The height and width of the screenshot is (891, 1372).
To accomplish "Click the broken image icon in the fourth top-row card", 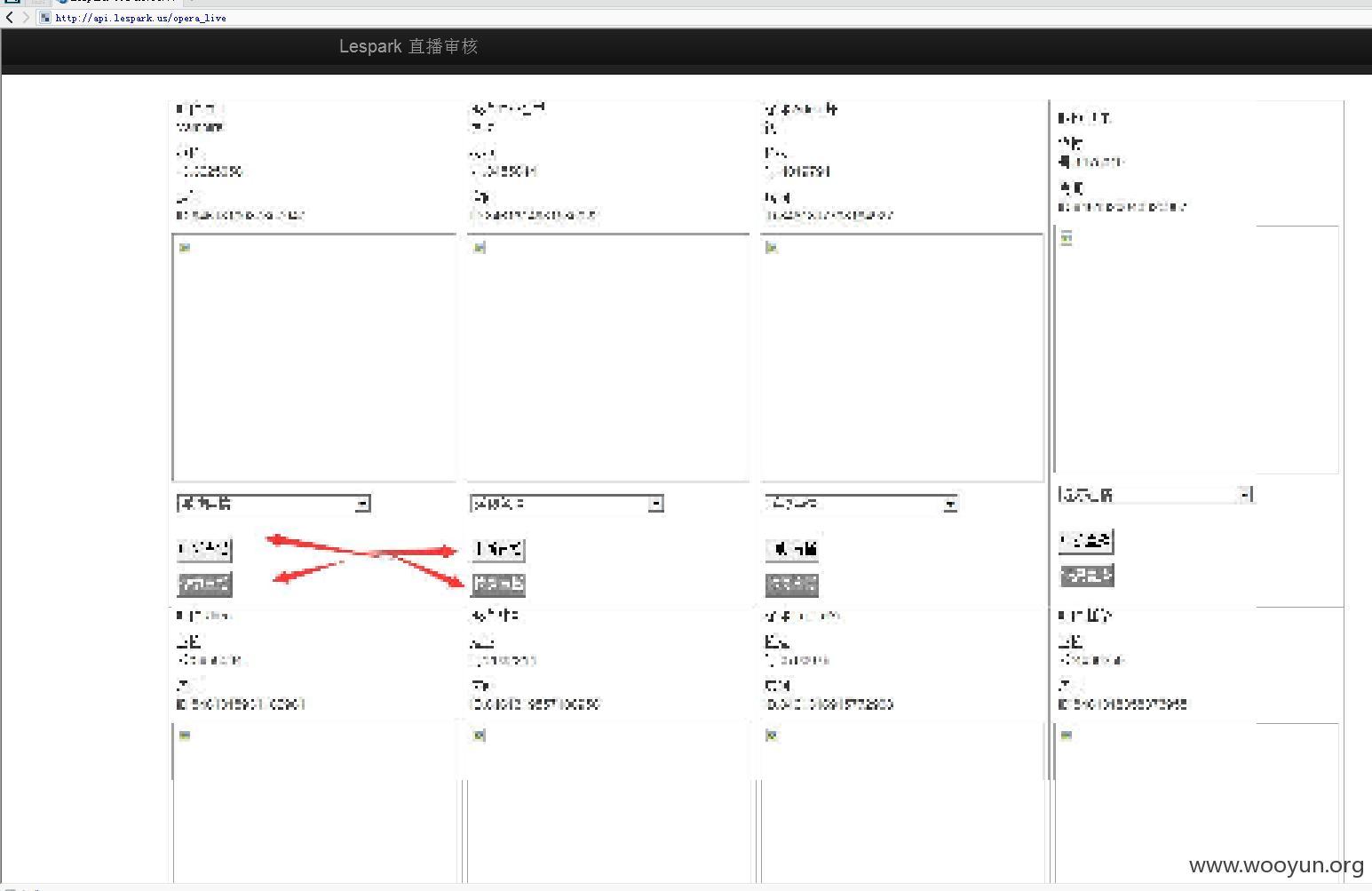I will (1067, 238).
